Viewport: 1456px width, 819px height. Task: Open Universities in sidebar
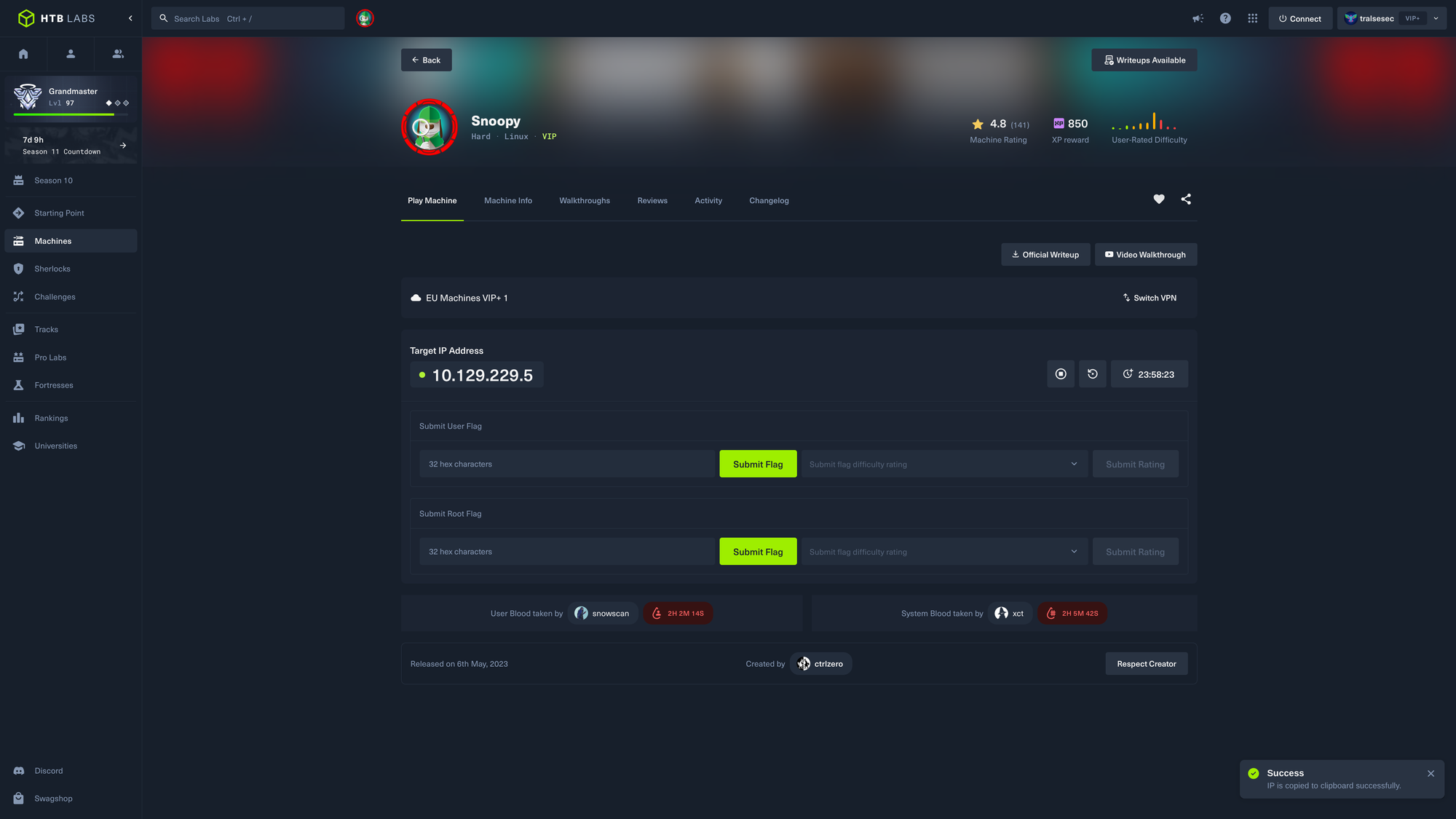click(71, 446)
